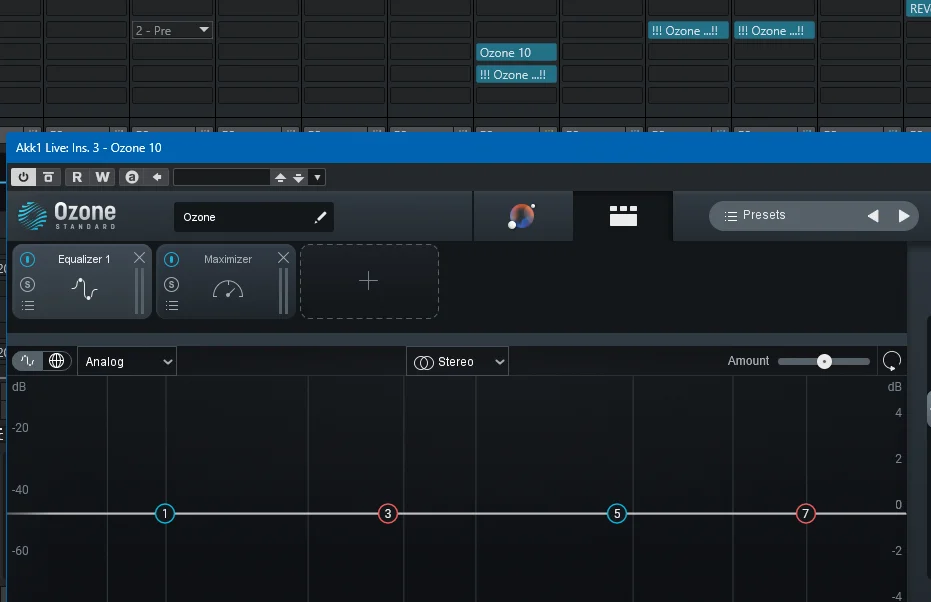Image resolution: width=931 pixels, height=602 pixels.
Task: Select the Maximizer gauge icon
Action: 228,289
